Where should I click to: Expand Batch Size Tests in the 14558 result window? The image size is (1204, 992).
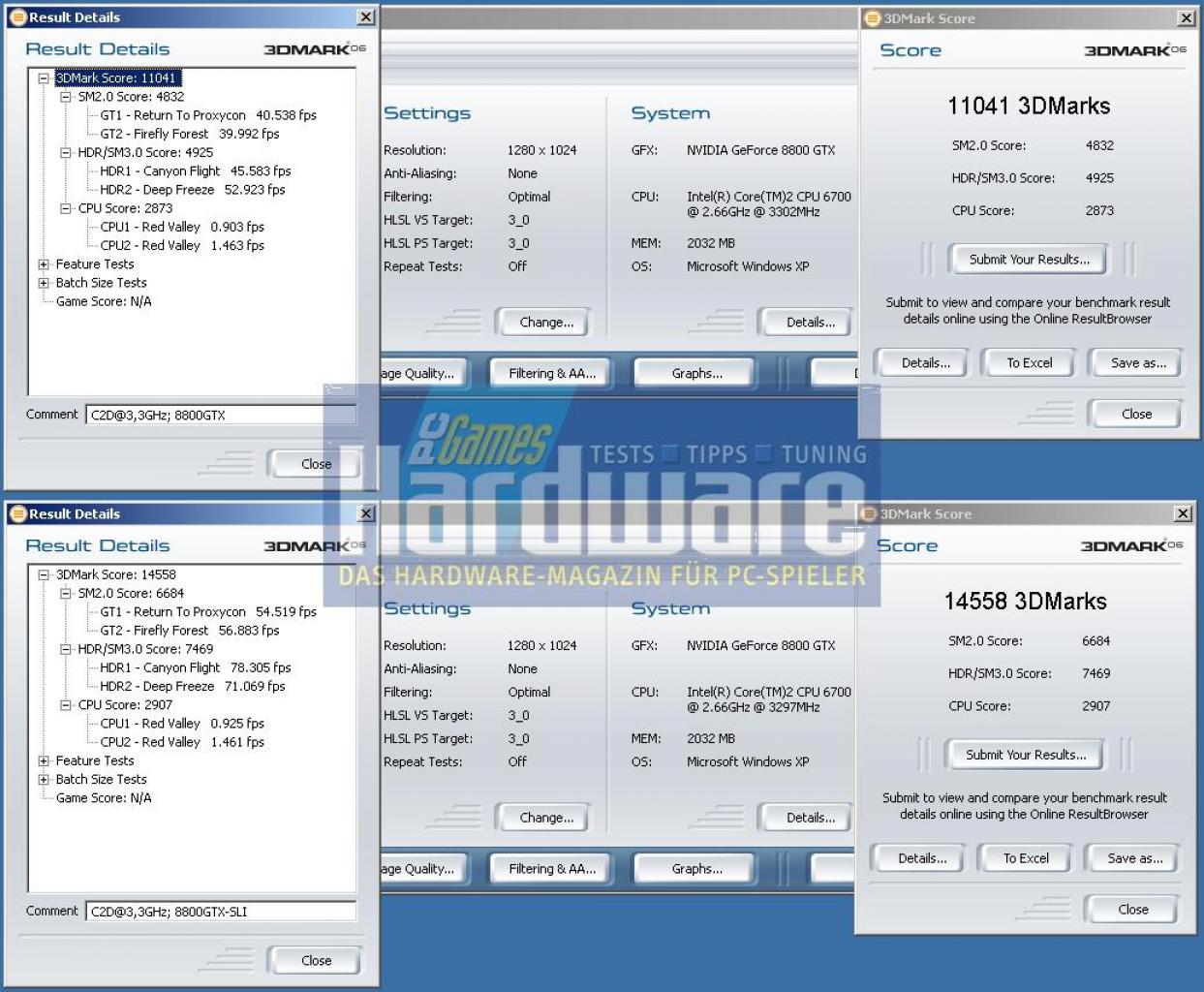pos(44,780)
